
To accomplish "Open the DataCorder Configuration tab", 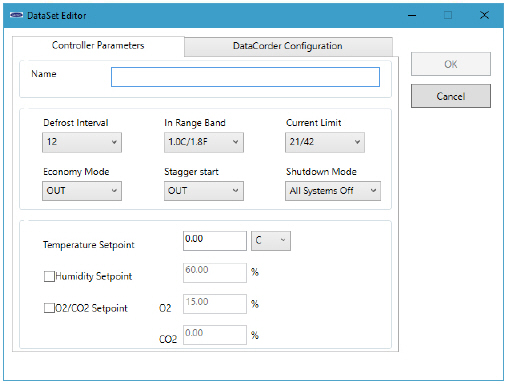I will click(288, 46).
